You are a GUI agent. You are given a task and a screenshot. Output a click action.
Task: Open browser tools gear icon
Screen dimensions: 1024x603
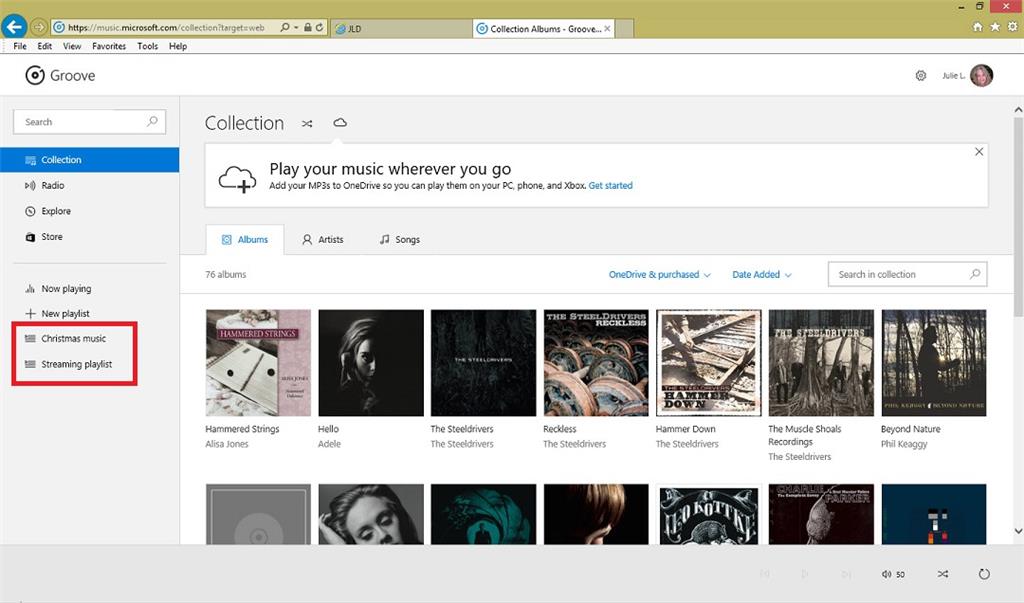point(1012,27)
